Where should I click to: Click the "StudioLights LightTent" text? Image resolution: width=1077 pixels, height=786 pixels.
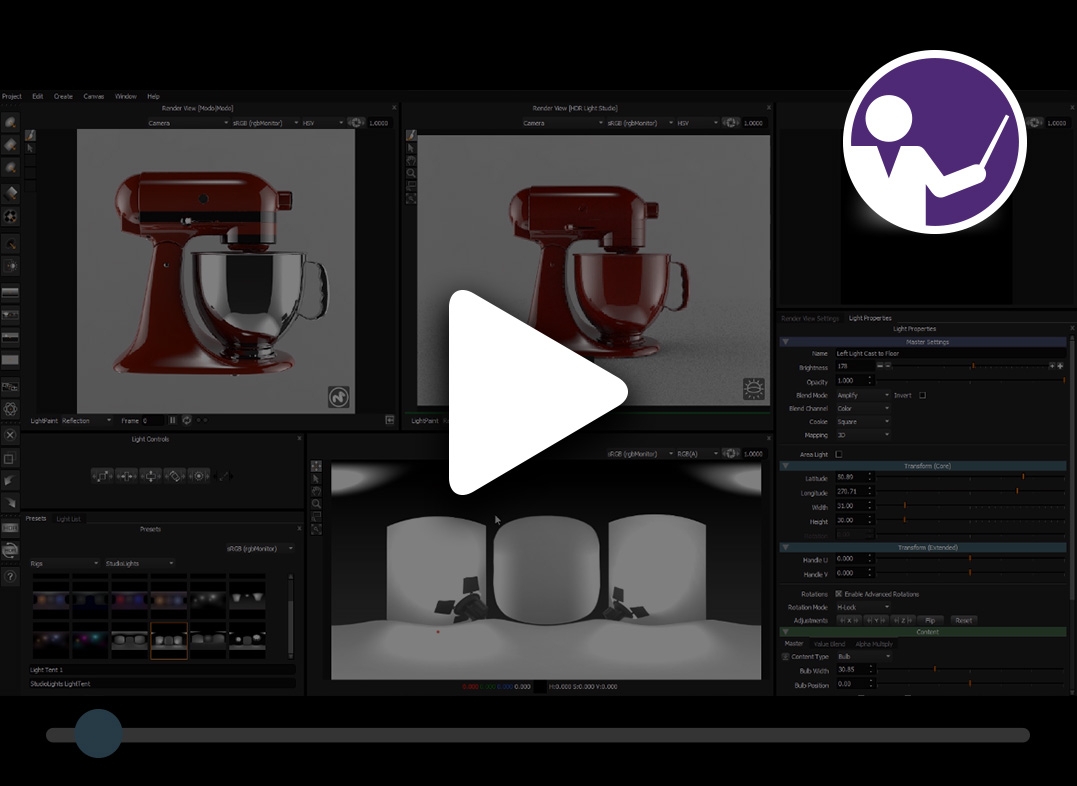(60, 684)
